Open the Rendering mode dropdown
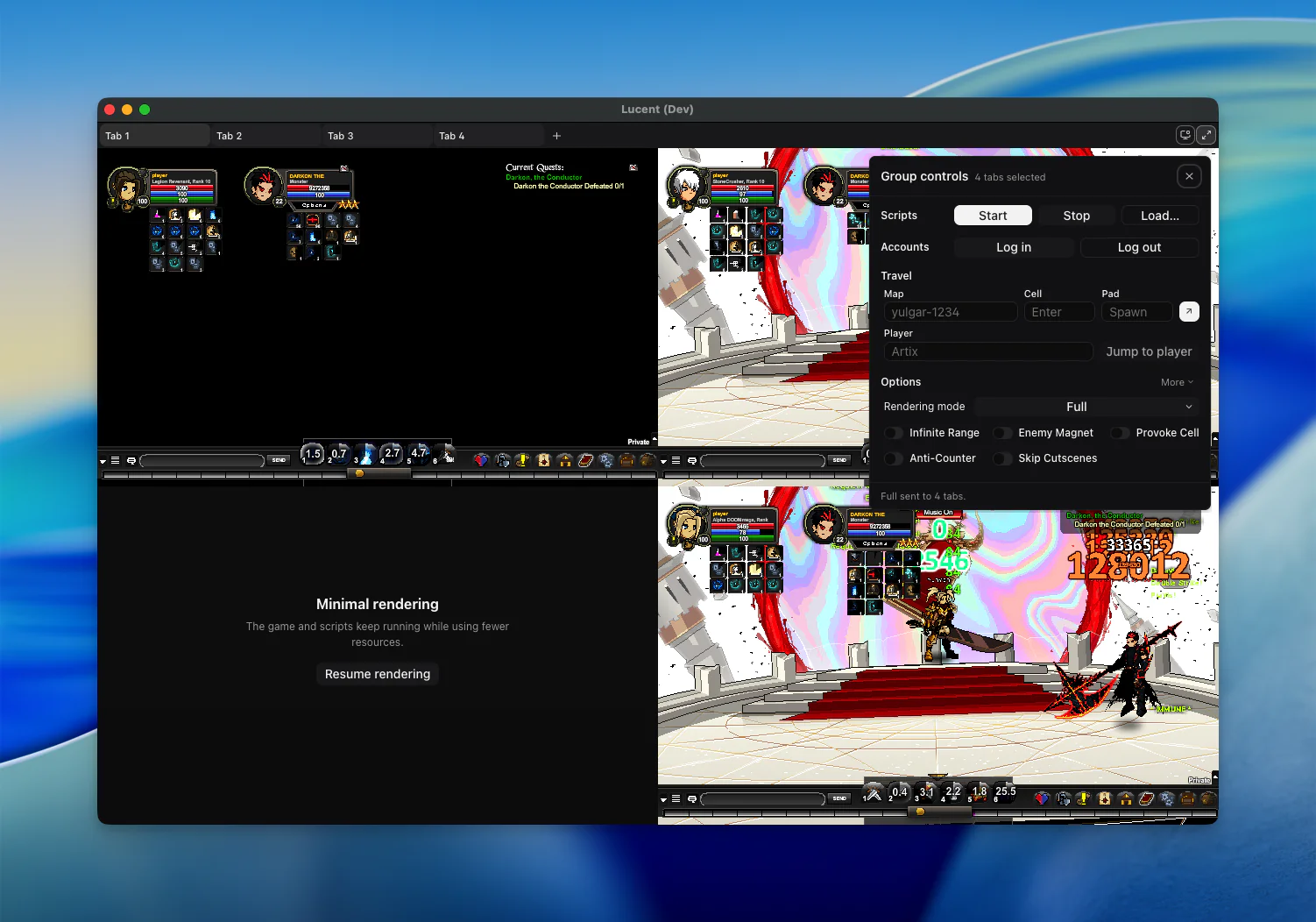 (1086, 407)
